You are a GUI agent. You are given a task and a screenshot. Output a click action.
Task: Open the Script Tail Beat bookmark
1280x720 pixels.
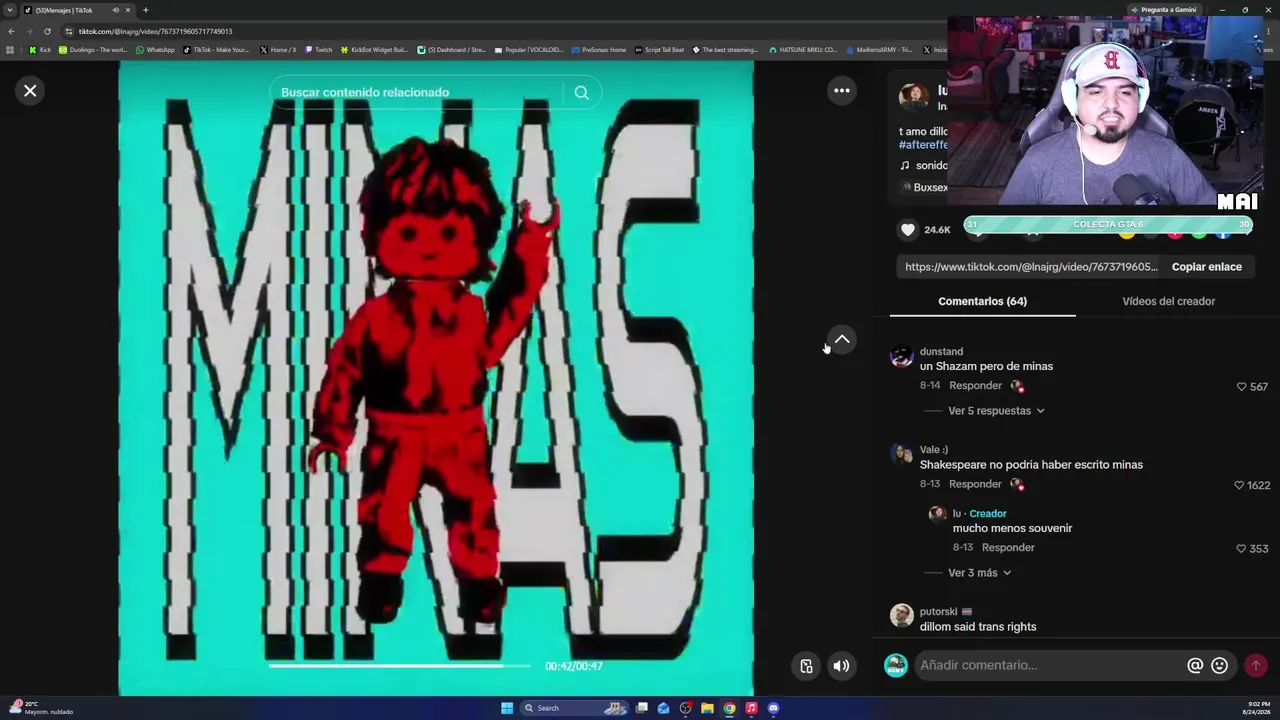tap(659, 49)
